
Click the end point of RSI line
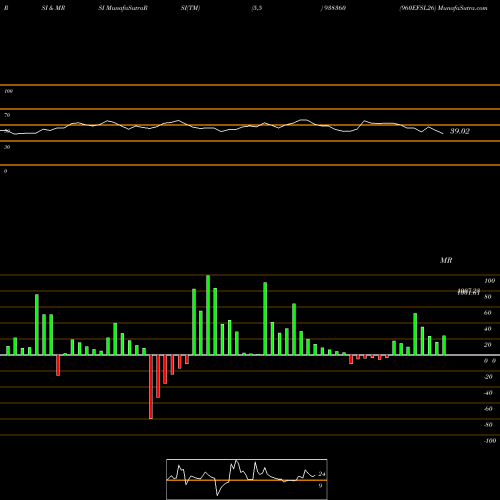tap(443, 134)
